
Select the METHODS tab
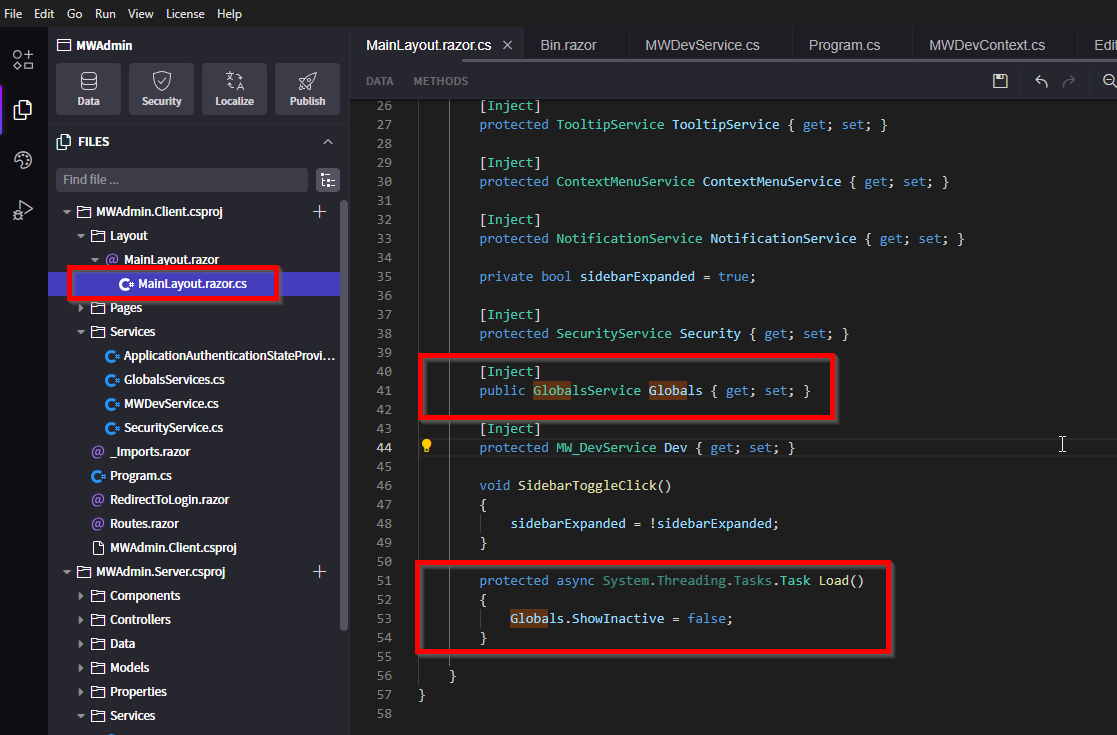440,81
